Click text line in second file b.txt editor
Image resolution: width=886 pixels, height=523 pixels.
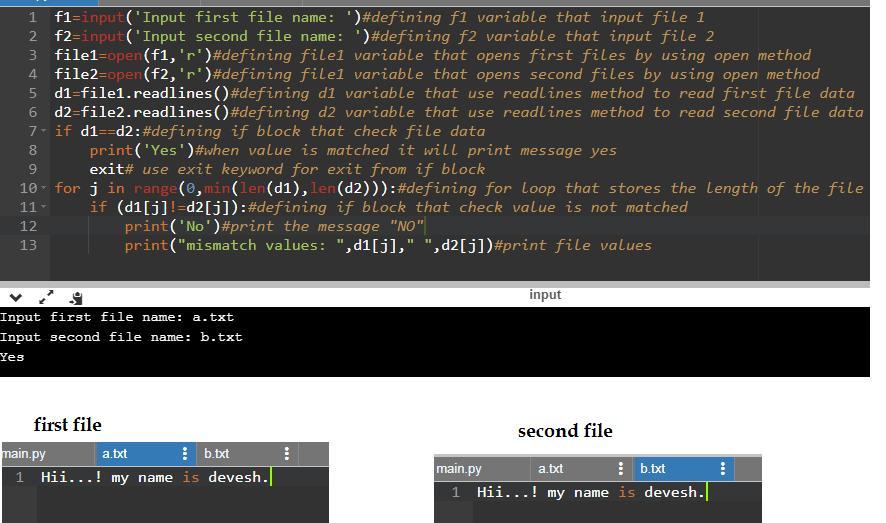[590, 493]
